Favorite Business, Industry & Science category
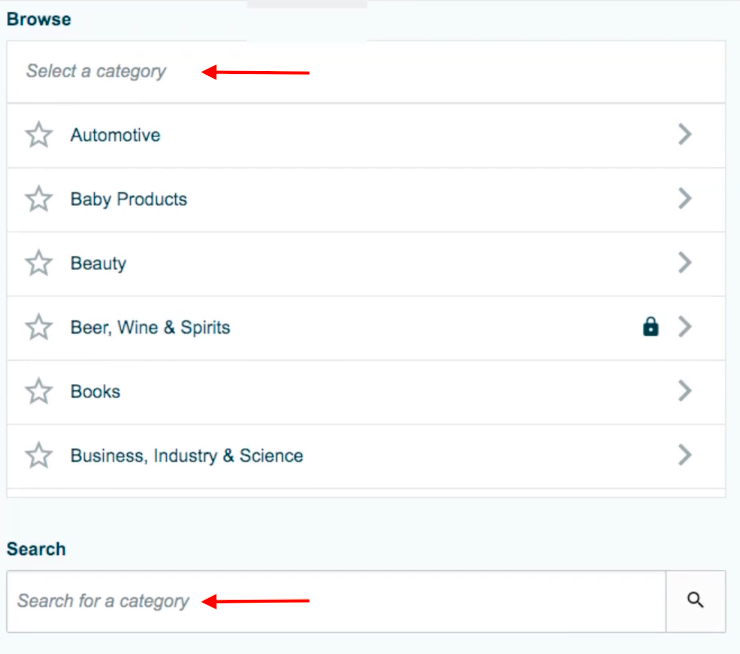This screenshot has height=654, width=740. coord(39,455)
